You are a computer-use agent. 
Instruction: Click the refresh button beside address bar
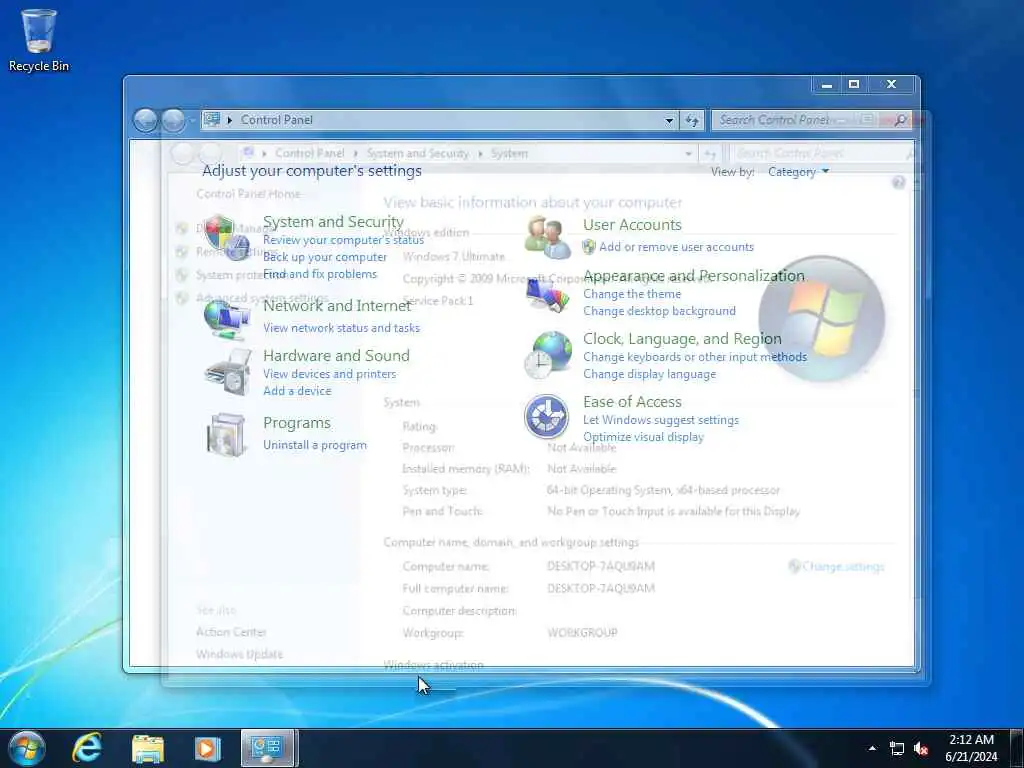(x=692, y=120)
